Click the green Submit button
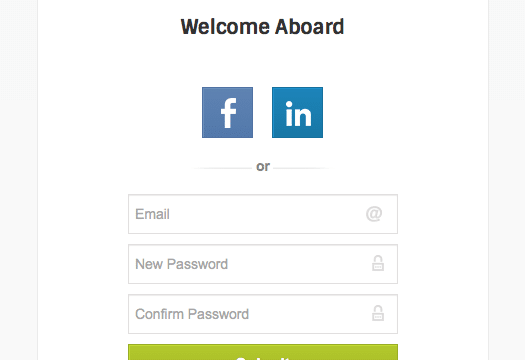 coord(263,352)
